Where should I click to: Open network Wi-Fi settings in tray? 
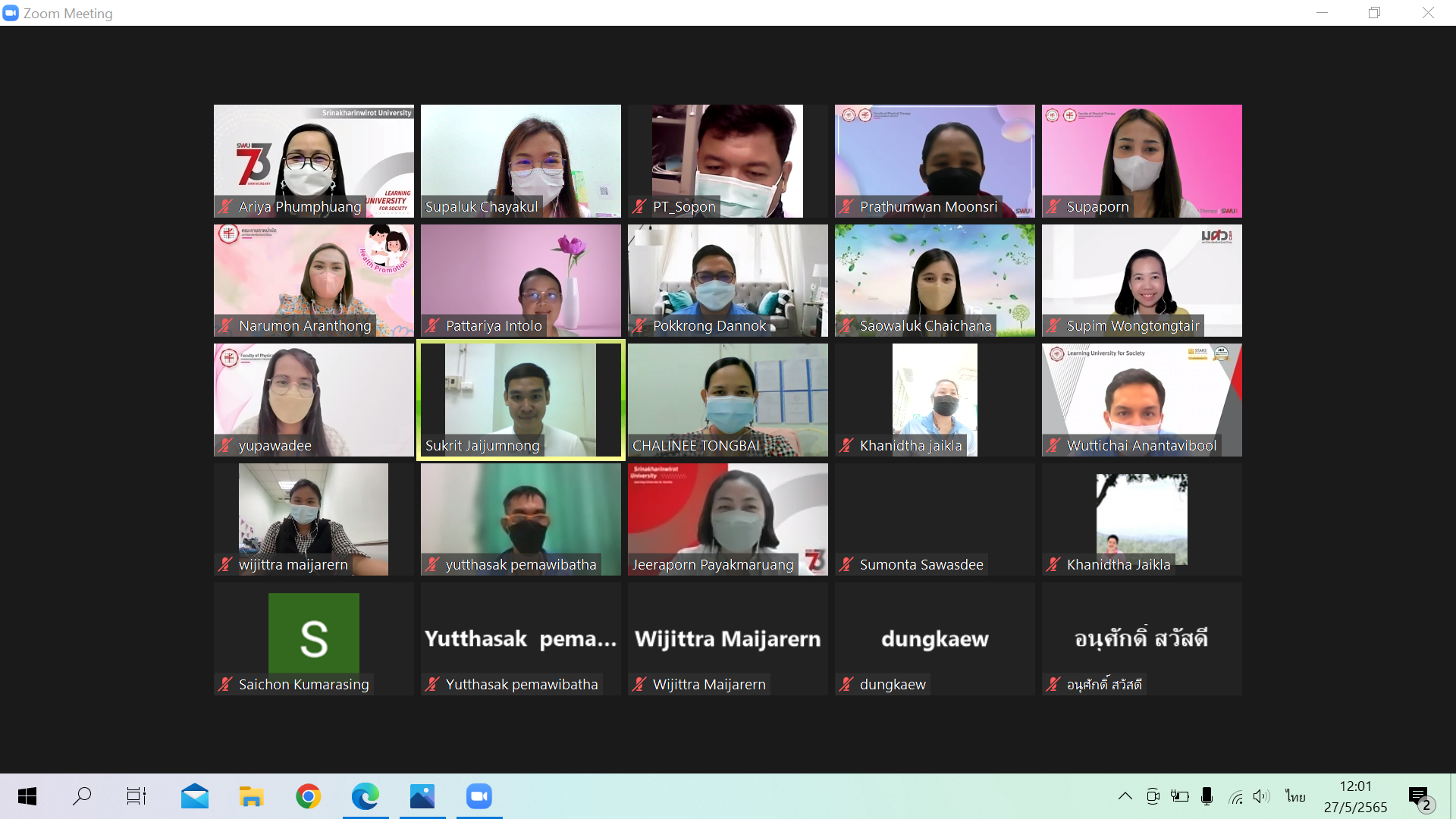[1235, 797]
